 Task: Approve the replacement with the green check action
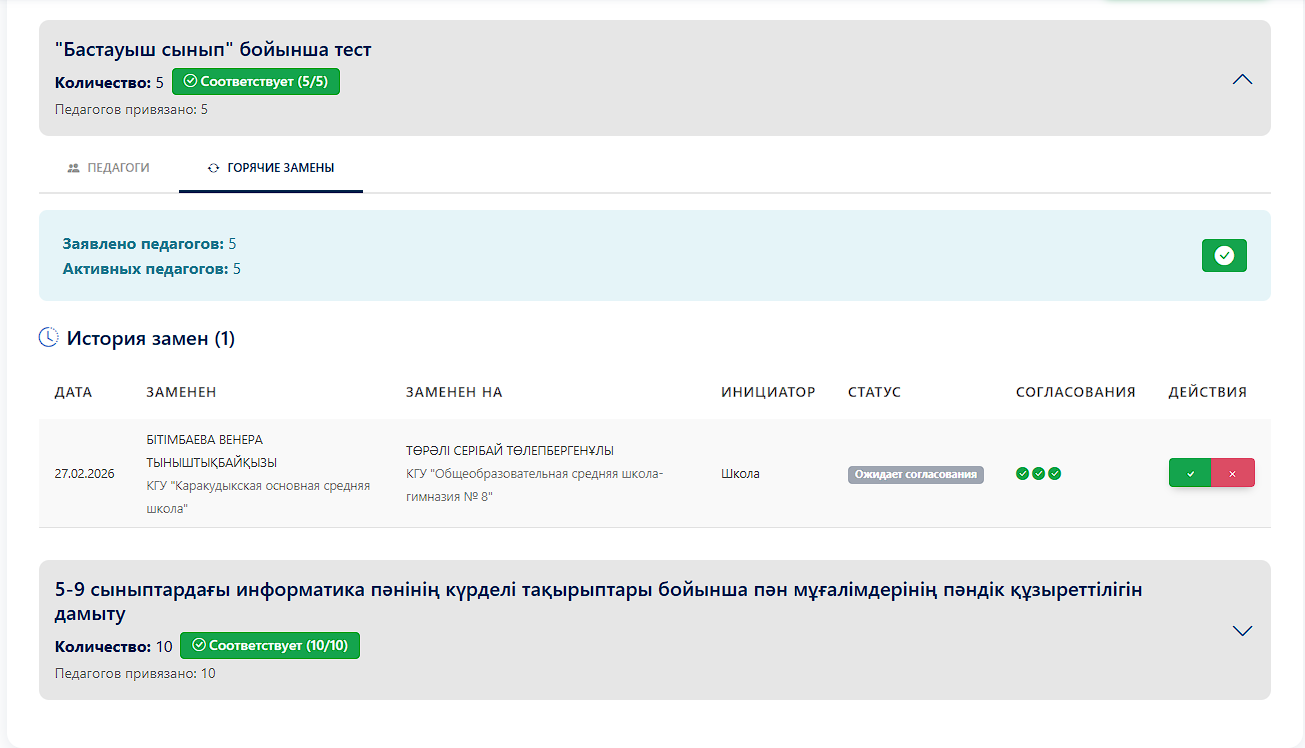(1190, 472)
